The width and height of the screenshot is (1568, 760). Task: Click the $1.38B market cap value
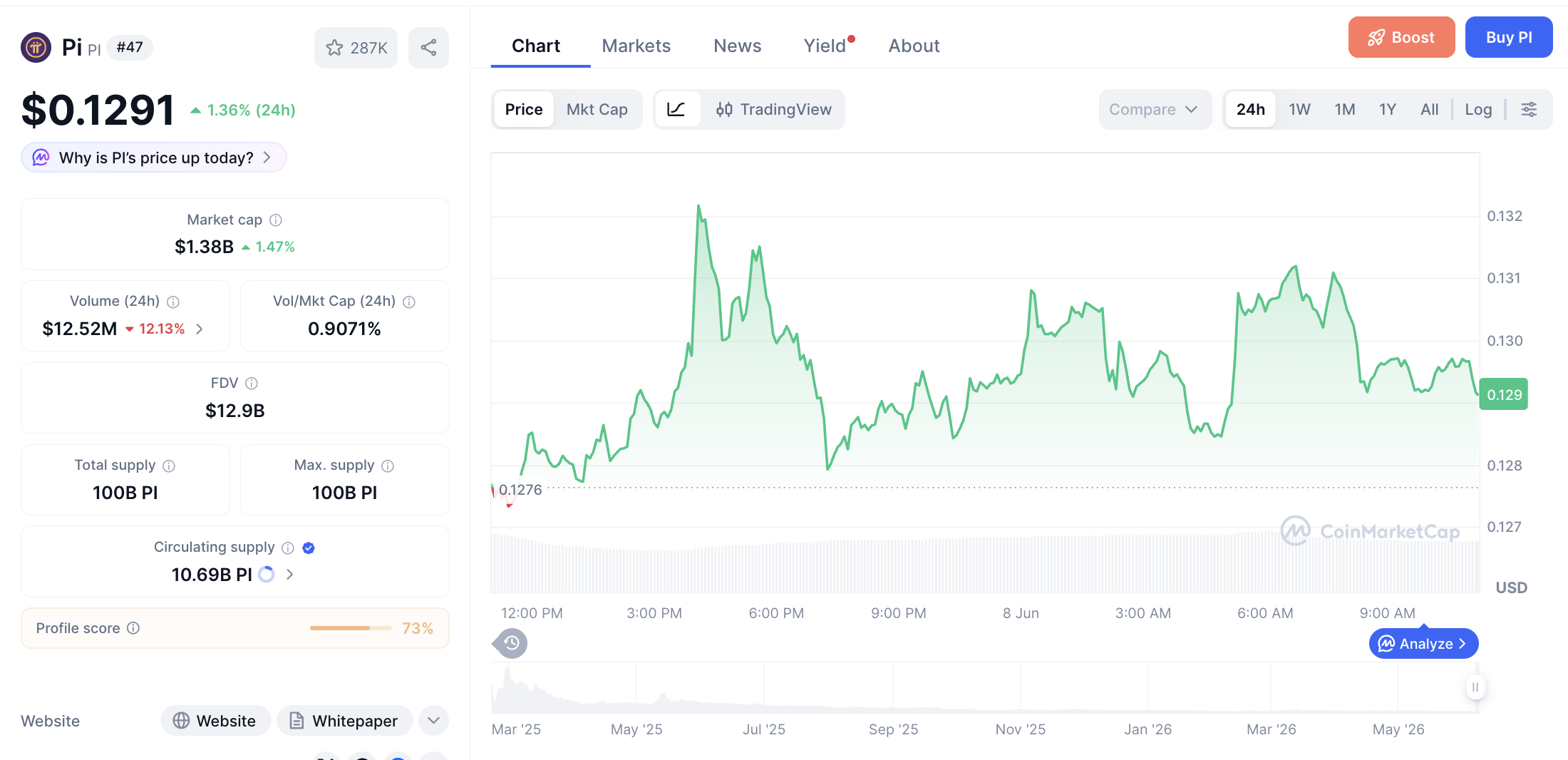click(204, 247)
